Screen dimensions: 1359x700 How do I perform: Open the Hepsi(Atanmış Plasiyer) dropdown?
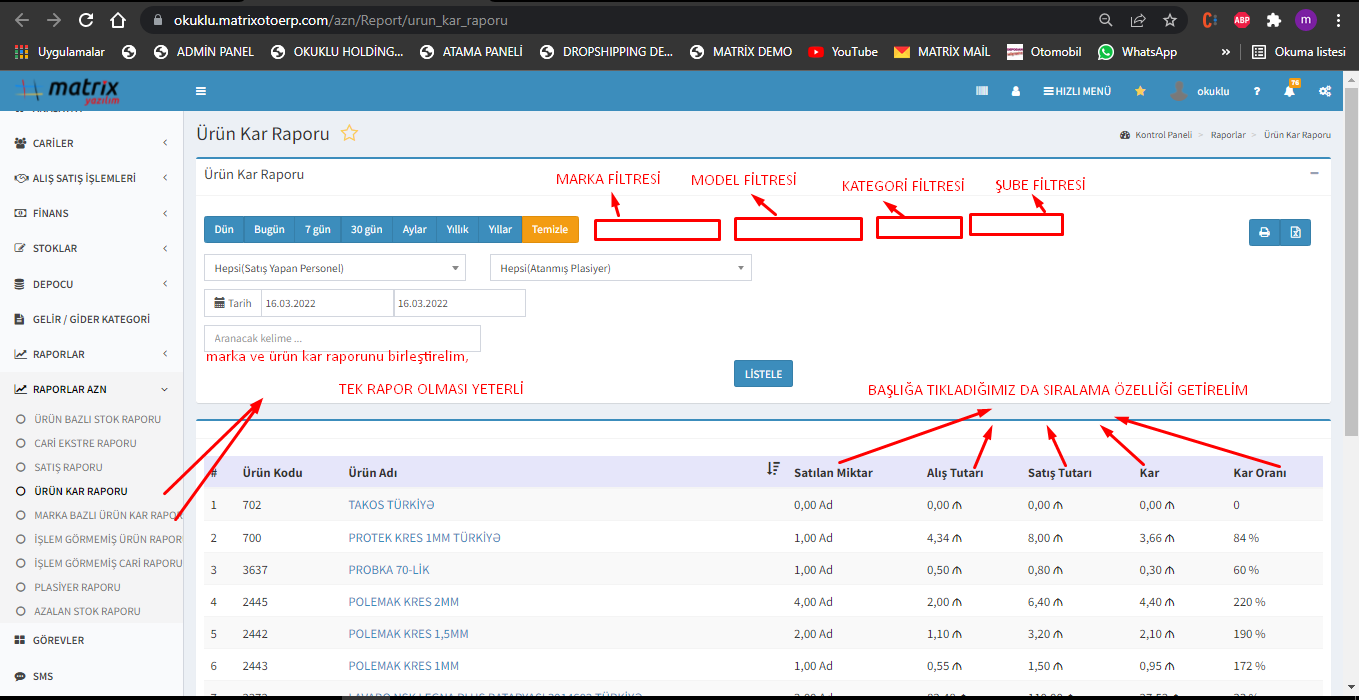pos(620,268)
